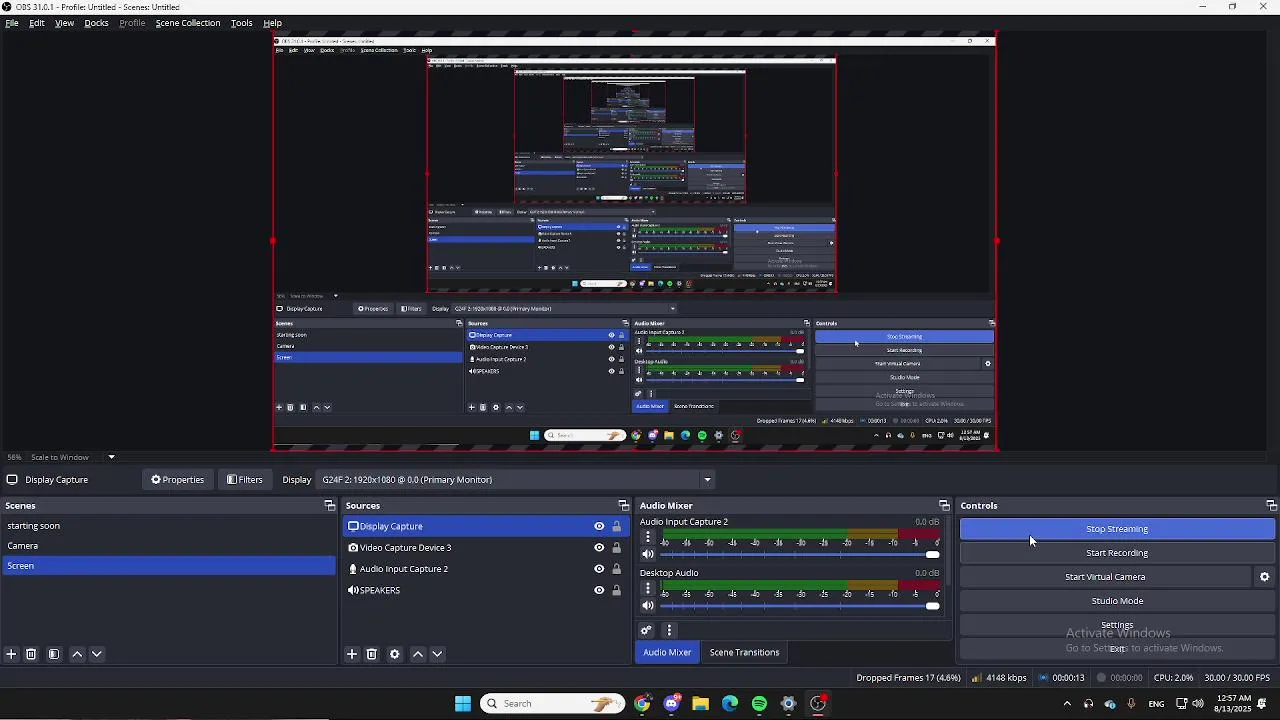The height and width of the screenshot is (720, 1280).
Task: Undock the Audio Mixer panel
Action: click(x=943, y=506)
